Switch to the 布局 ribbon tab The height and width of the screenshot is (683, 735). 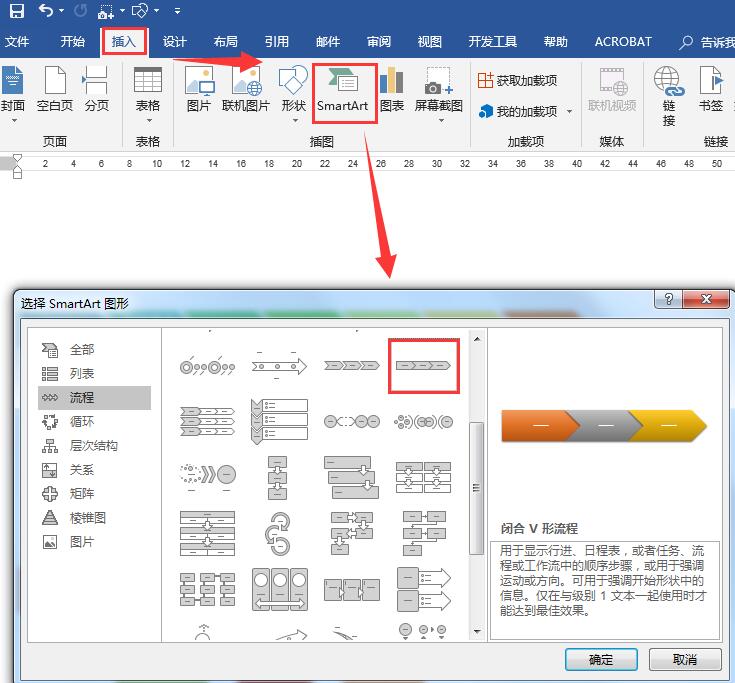point(225,42)
